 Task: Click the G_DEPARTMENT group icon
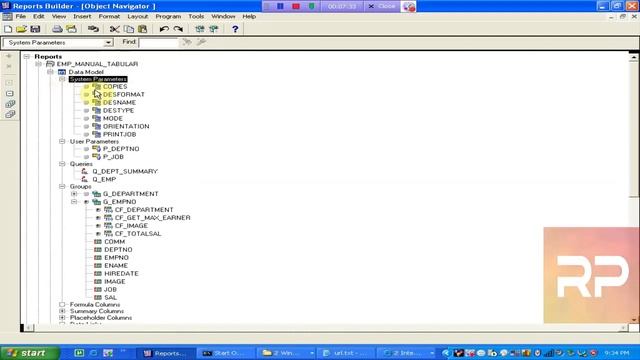(x=96, y=194)
